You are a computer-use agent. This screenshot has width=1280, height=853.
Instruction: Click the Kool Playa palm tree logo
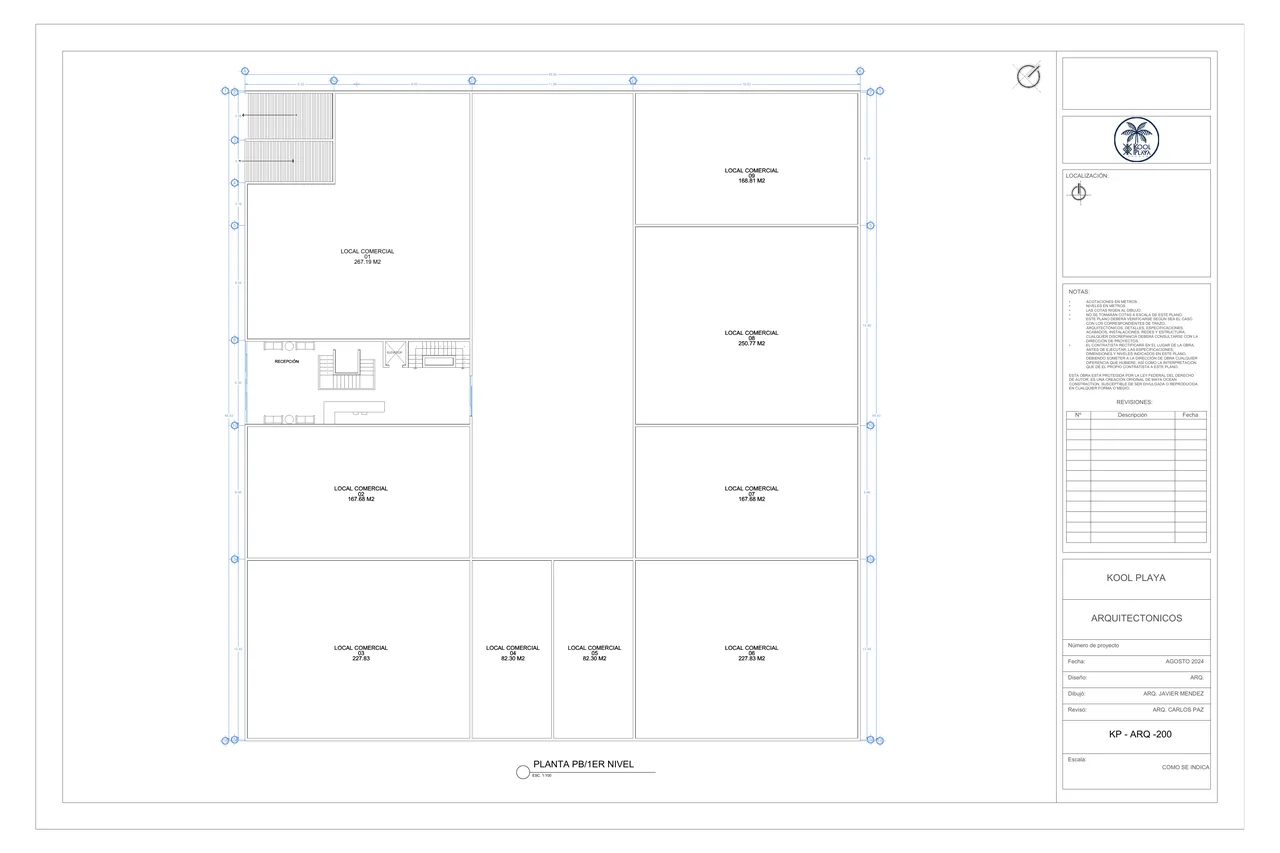click(x=1135, y=139)
